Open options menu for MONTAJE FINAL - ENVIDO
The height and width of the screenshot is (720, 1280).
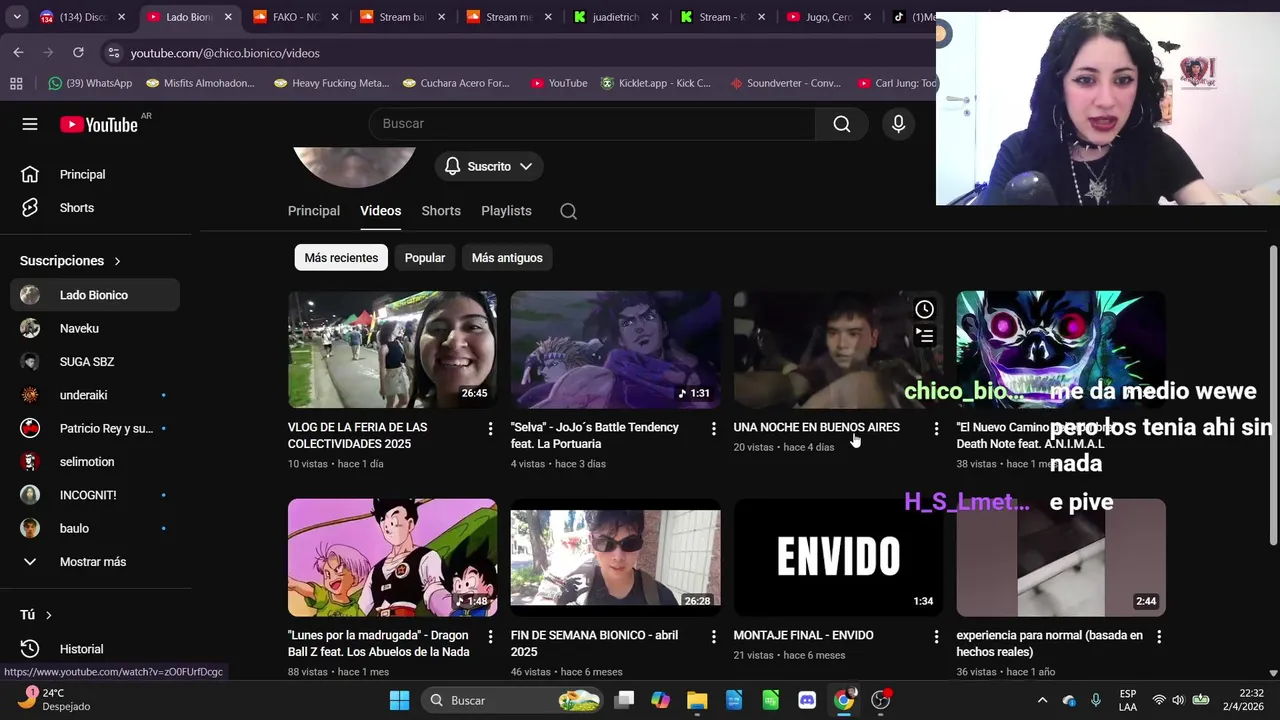pos(936,636)
